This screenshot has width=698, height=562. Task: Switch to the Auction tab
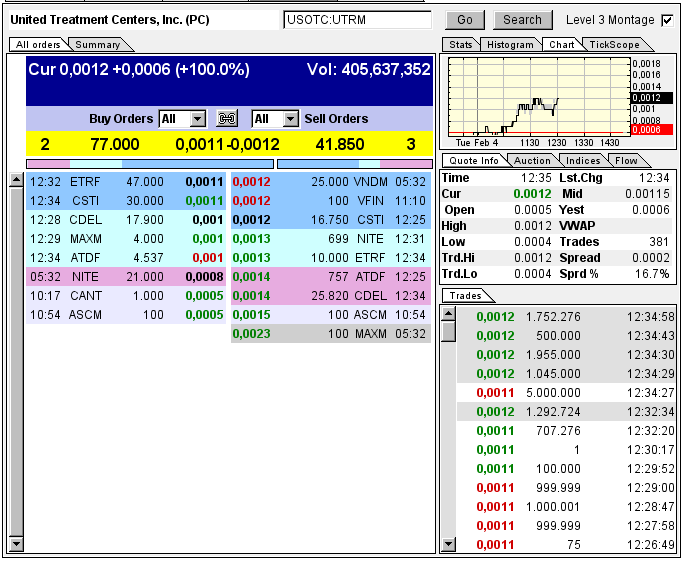(532, 161)
